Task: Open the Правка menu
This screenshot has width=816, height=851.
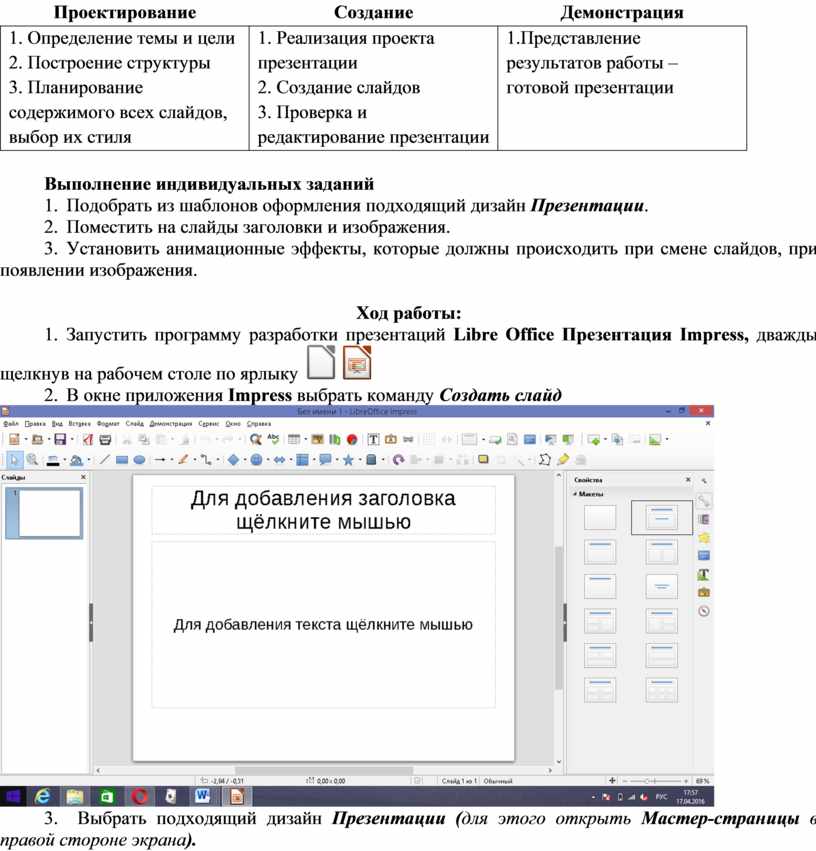Action: point(35,423)
